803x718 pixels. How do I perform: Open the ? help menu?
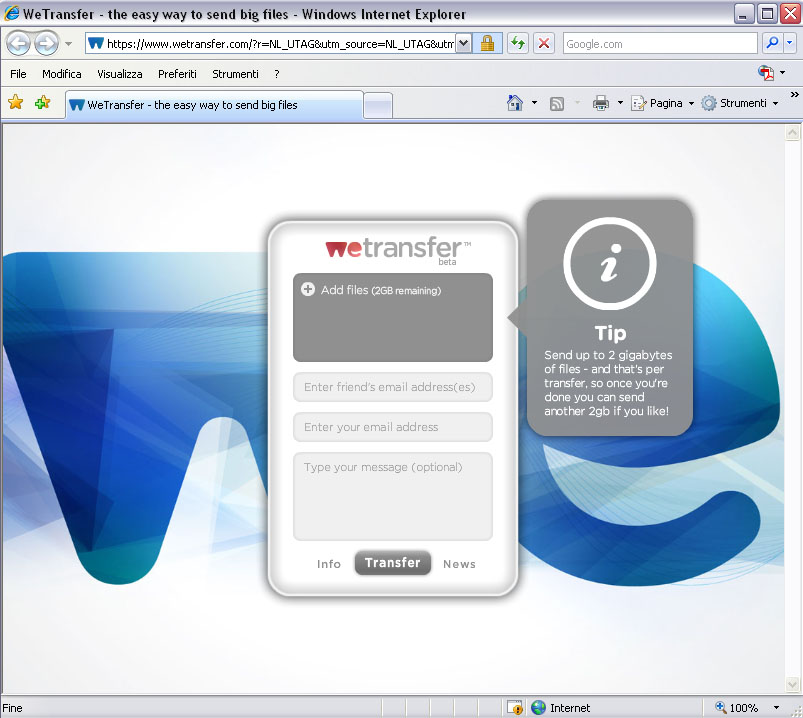click(277, 74)
